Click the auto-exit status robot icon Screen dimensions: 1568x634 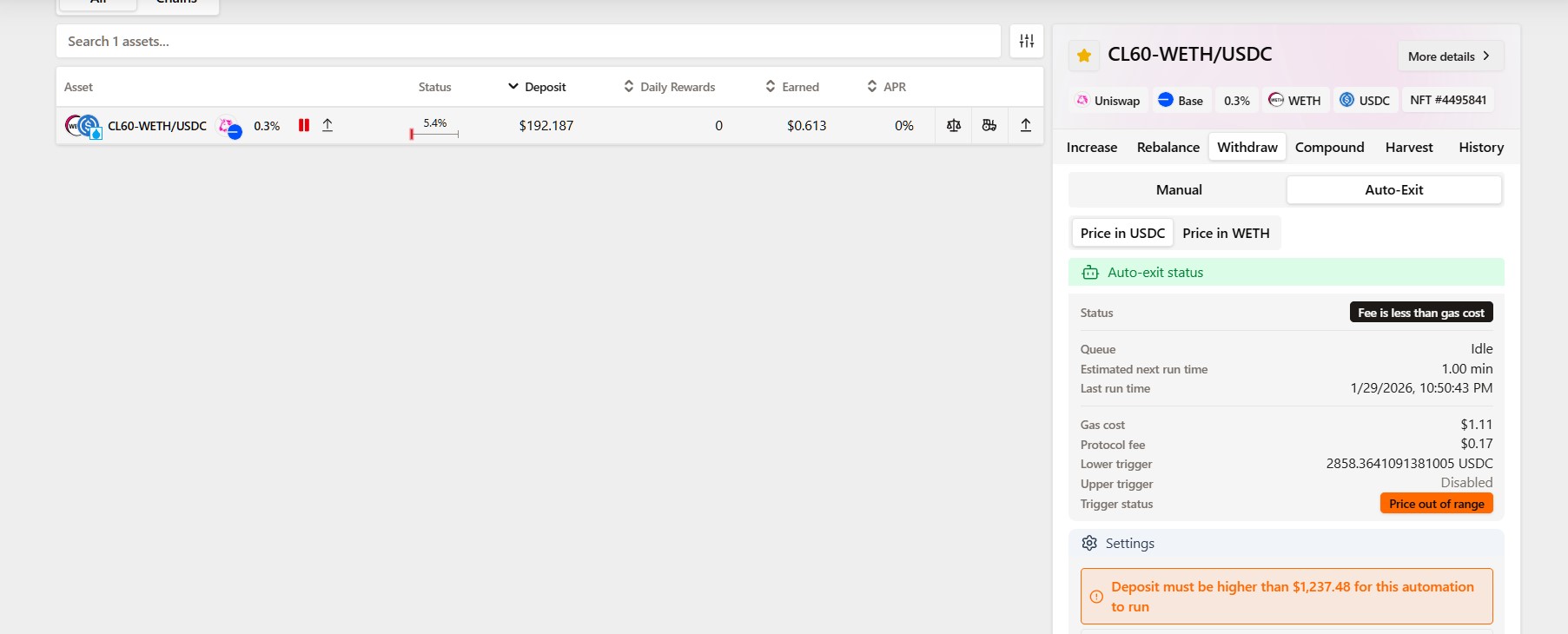1090,273
